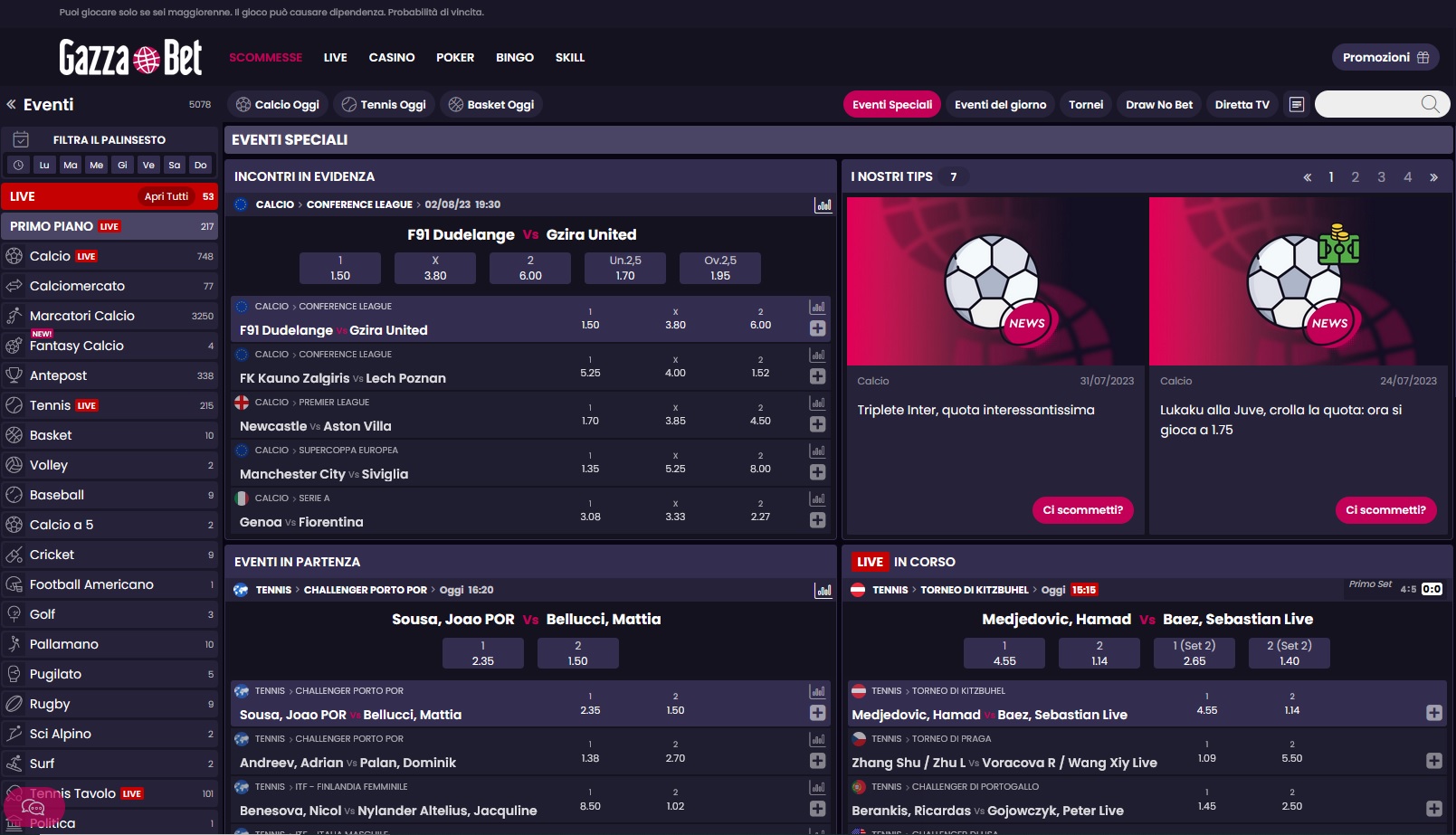1456x835 pixels.
Task: Click the Sci Alpino skier icon
Action: click(x=14, y=734)
